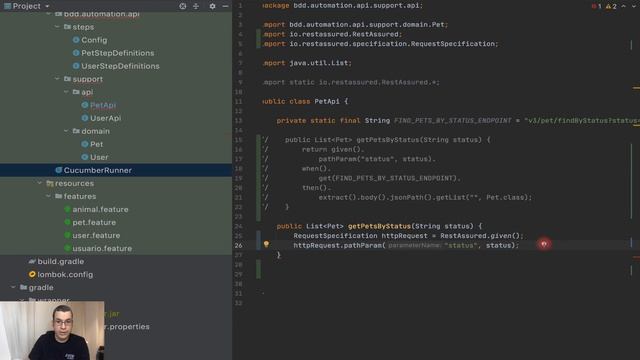Click the FIND_PETS_BY_STATUS_ENDPOINT constant declaration
The width and height of the screenshot is (640, 360).
coord(452,121)
